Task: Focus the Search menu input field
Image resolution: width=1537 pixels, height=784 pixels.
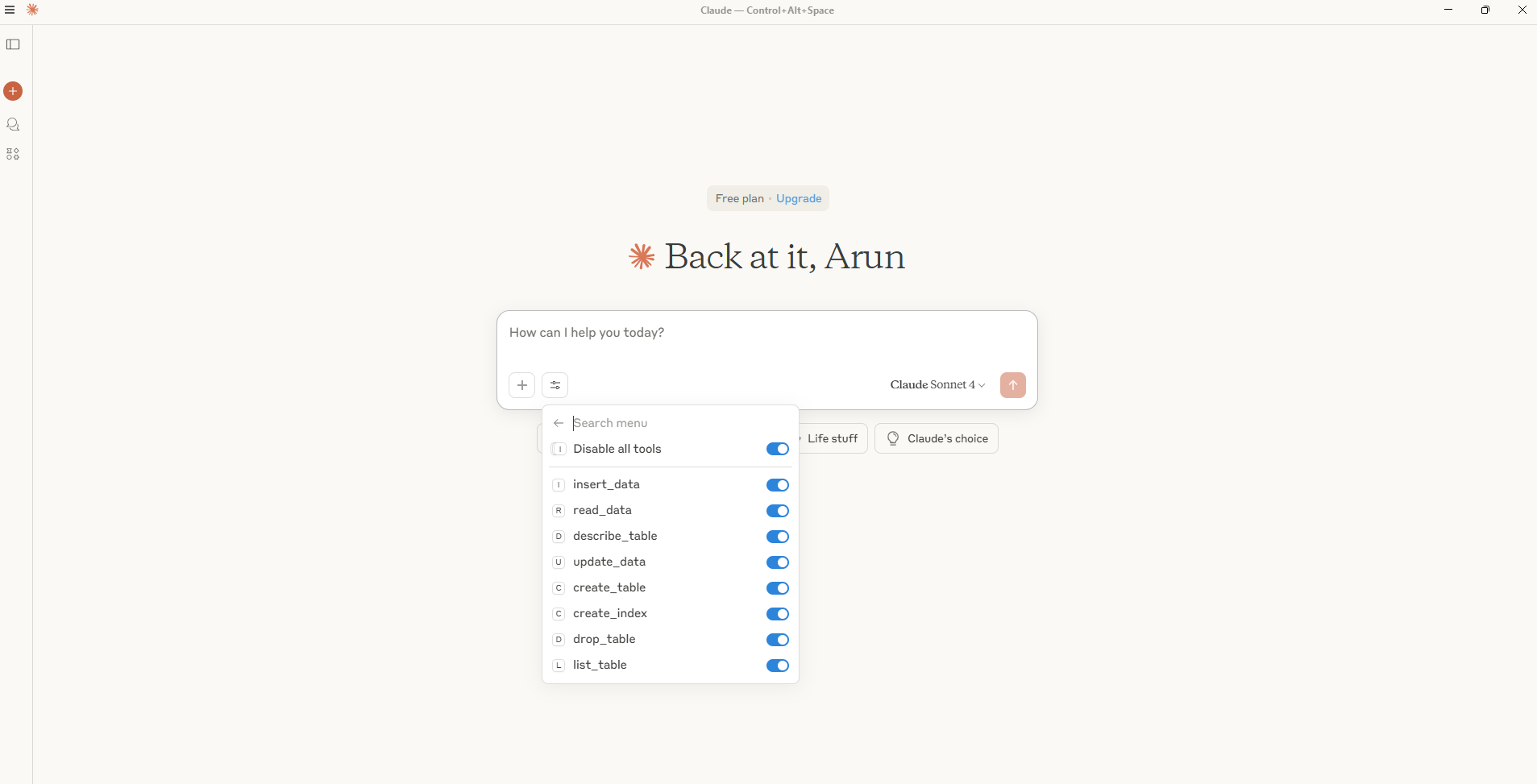Action: pyautogui.click(x=681, y=423)
